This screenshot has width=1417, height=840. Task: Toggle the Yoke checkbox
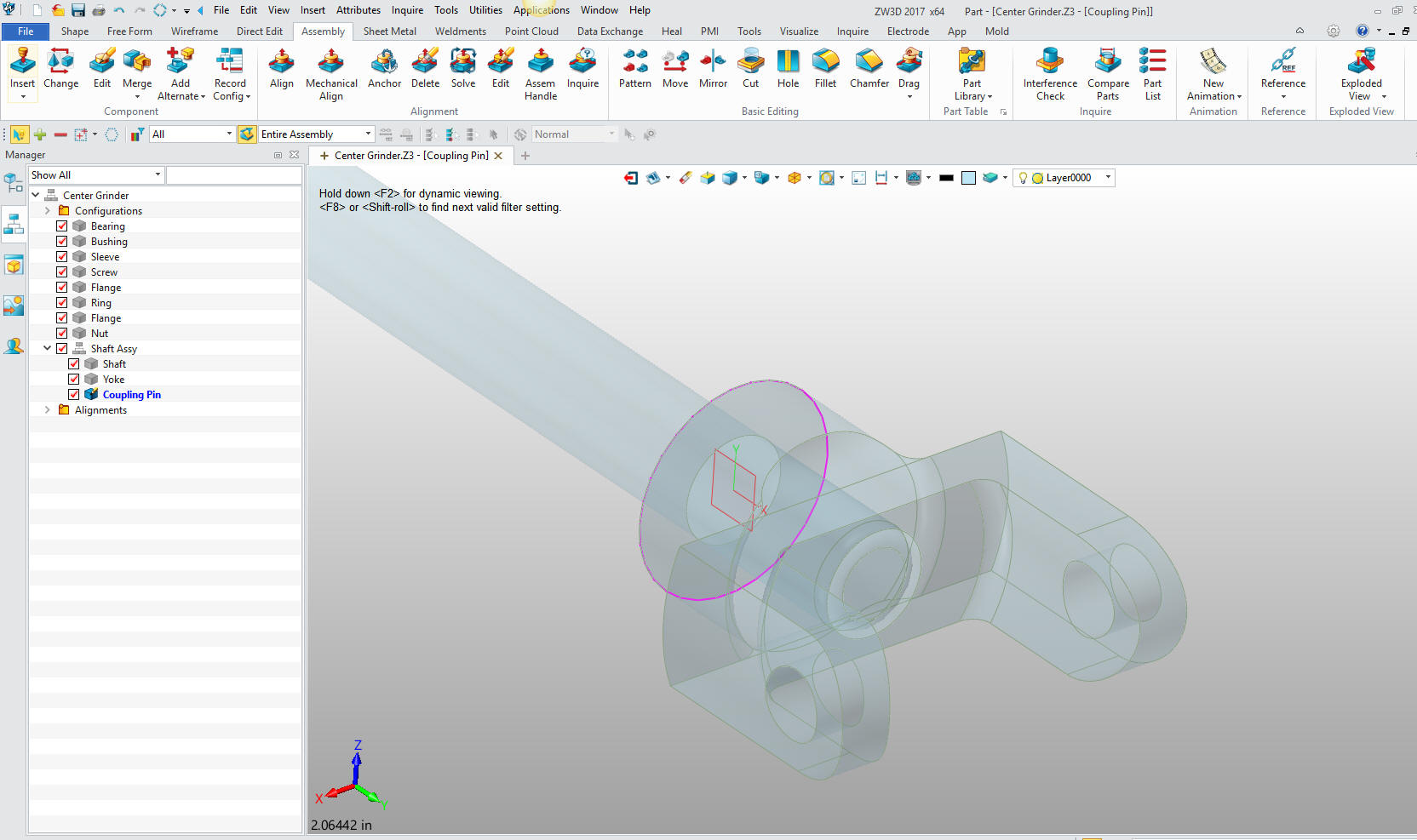(x=74, y=379)
